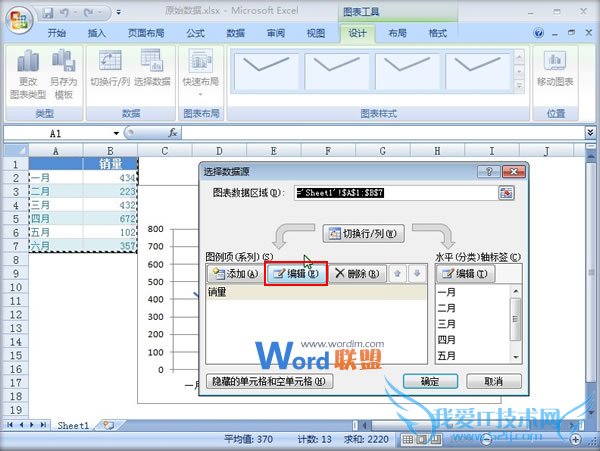This screenshot has width=600, height=451.
Task: Open hidden and empty cells options
Action: point(269,382)
